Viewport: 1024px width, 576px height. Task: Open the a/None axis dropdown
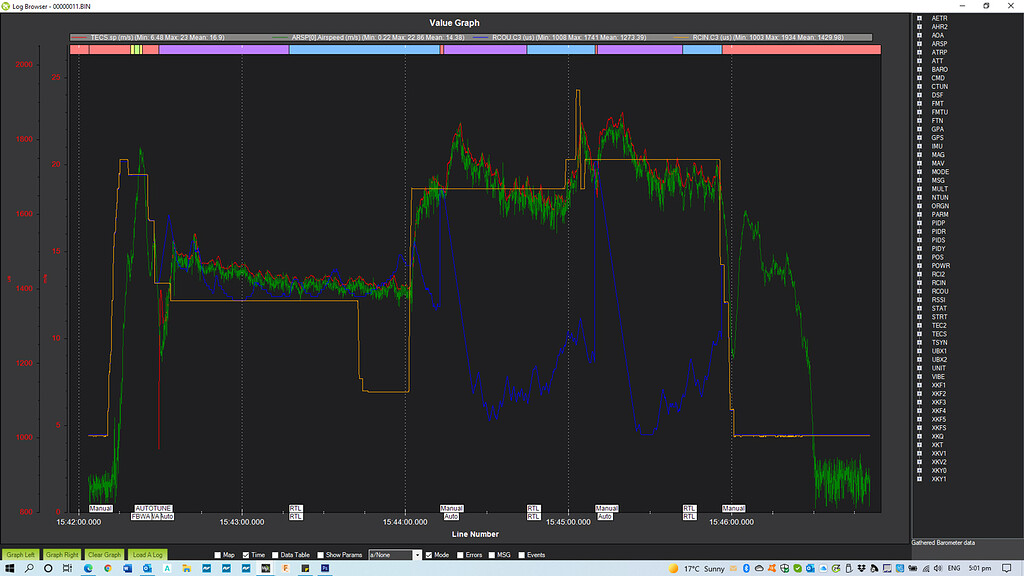[418, 554]
